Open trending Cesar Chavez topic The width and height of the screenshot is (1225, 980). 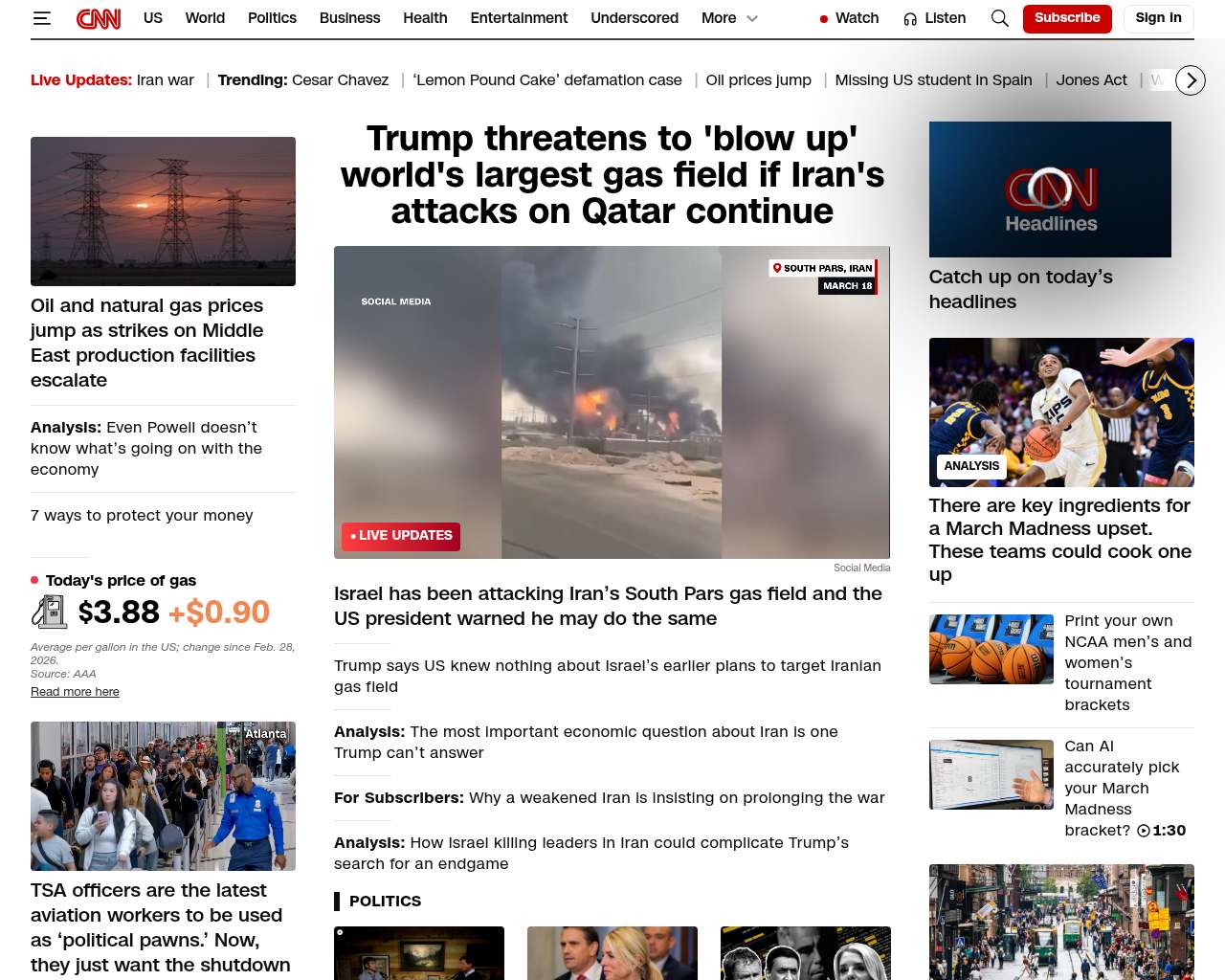point(340,80)
